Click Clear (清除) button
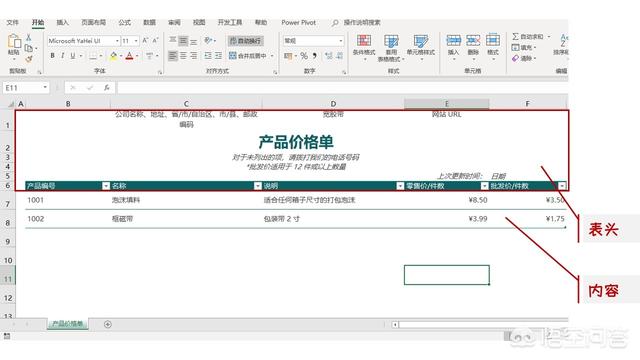The width and height of the screenshot is (640, 360). 524,58
